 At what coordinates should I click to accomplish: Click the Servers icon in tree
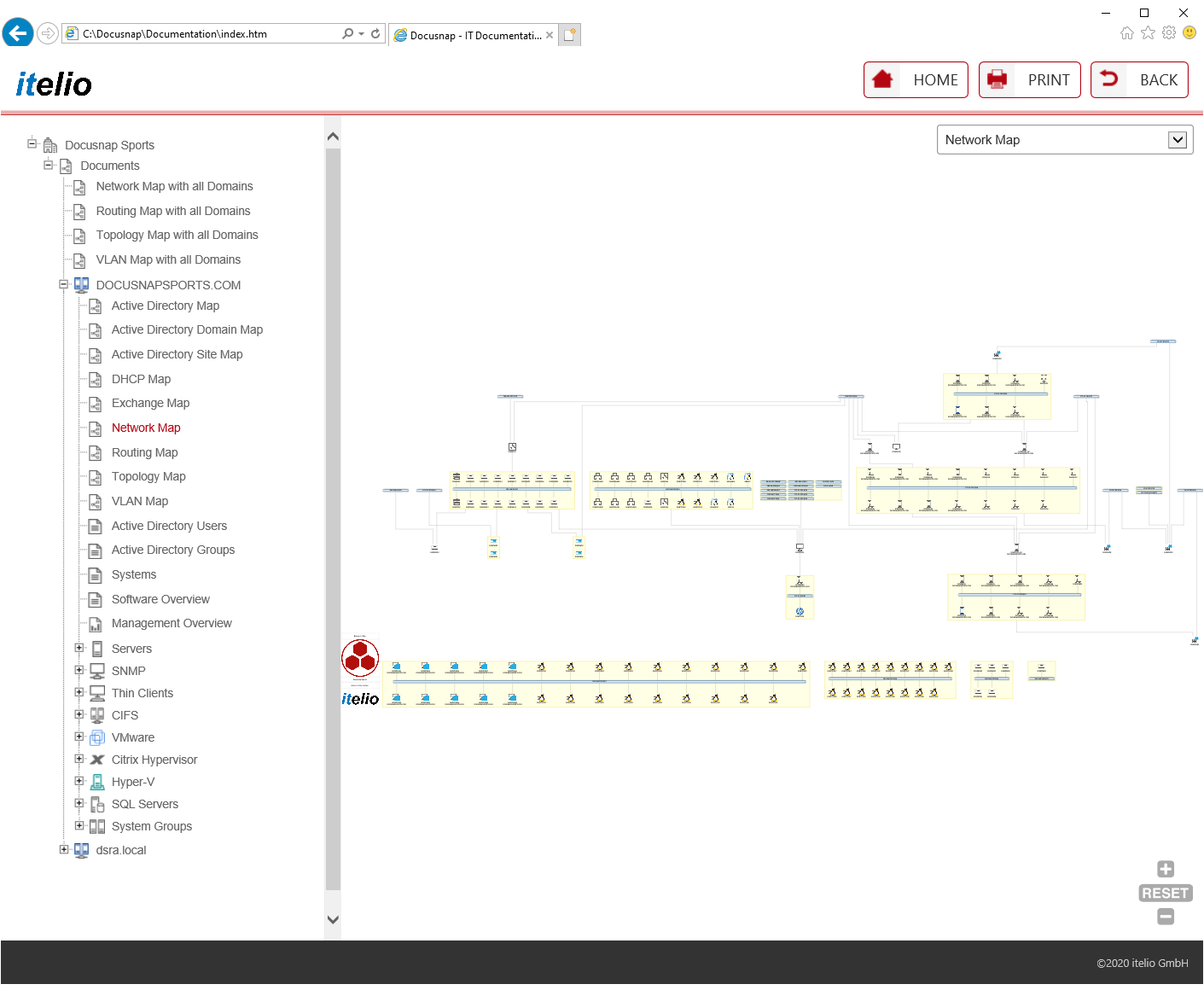click(97, 649)
